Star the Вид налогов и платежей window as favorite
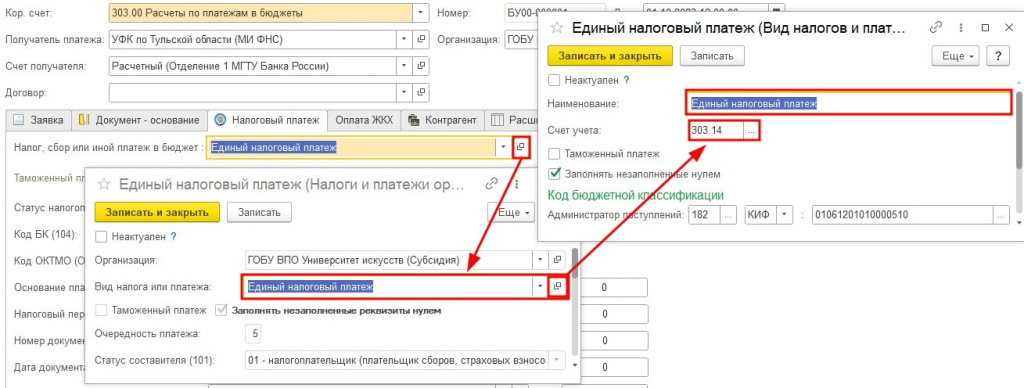1024x388 pixels. (x=556, y=28)
